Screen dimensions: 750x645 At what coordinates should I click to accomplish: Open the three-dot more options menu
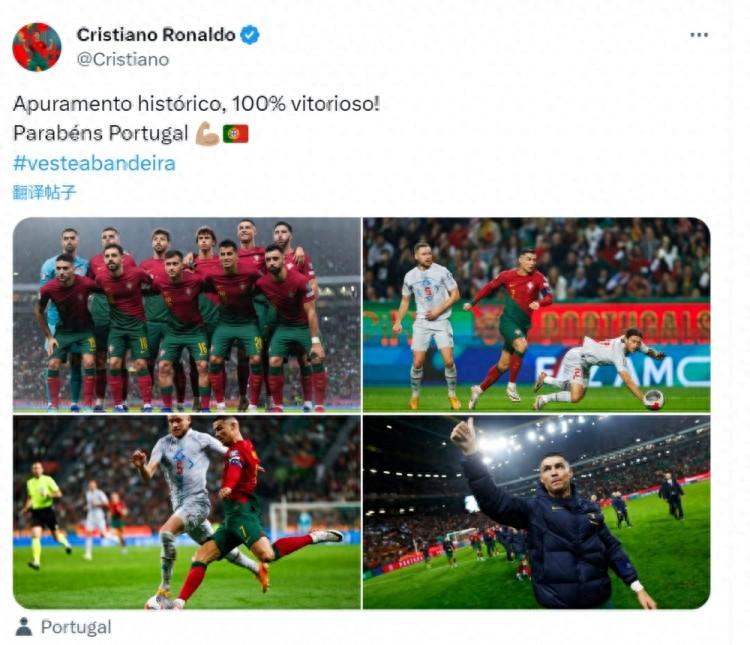tap(699, 35)
